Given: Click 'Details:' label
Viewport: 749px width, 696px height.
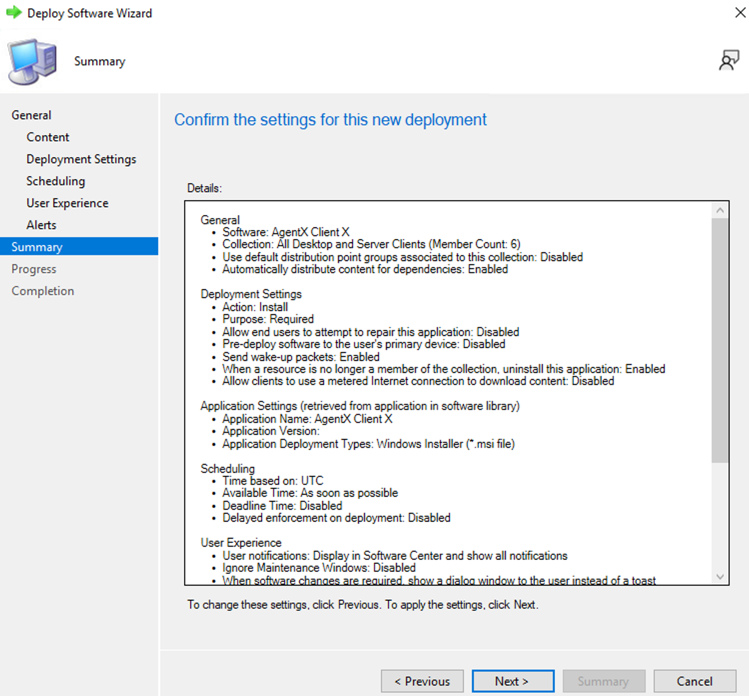Looking at the screenshot, I should [204, 188].
